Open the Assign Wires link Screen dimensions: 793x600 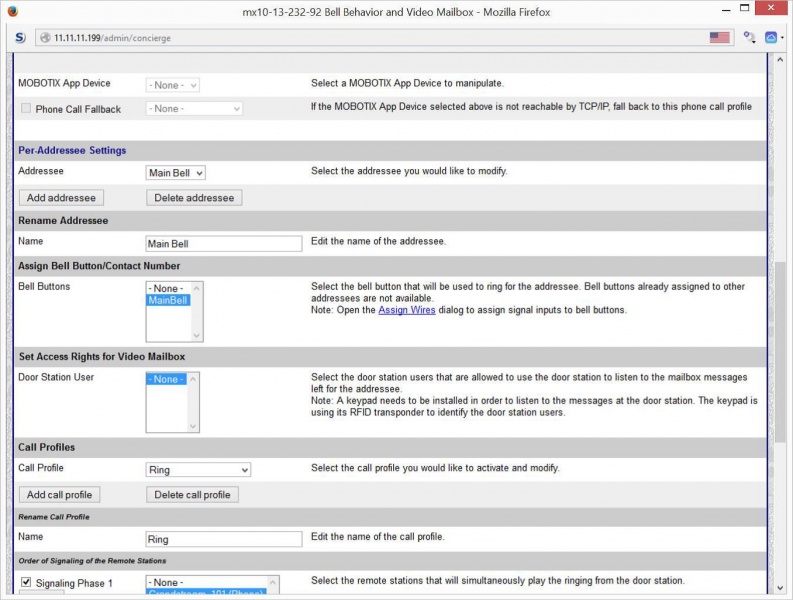tap(407, 310)
